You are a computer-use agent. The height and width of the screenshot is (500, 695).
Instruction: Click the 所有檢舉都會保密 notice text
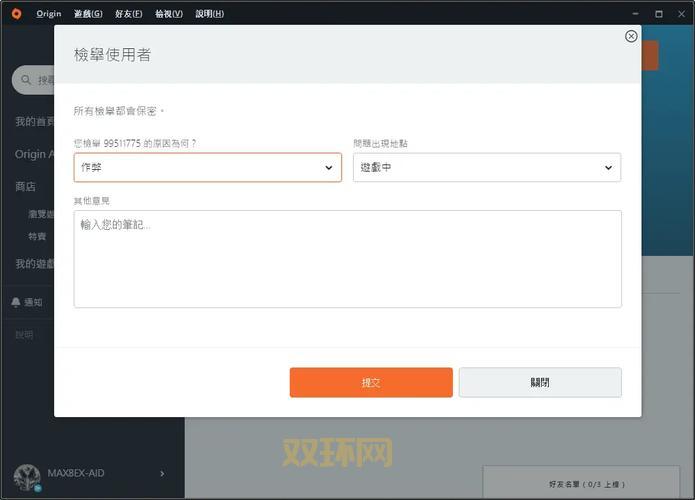(x=119, y=111)
